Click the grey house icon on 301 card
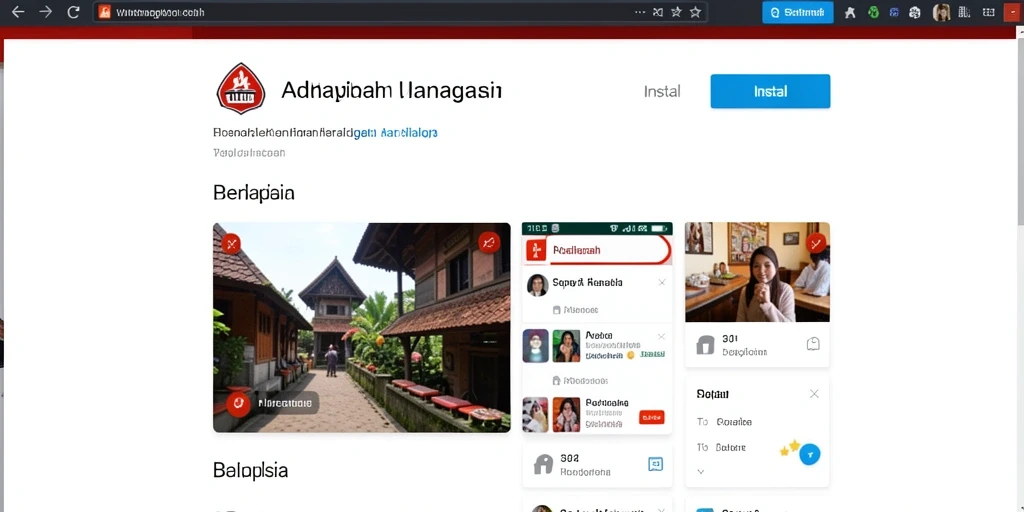 click(x=705, y=345)
